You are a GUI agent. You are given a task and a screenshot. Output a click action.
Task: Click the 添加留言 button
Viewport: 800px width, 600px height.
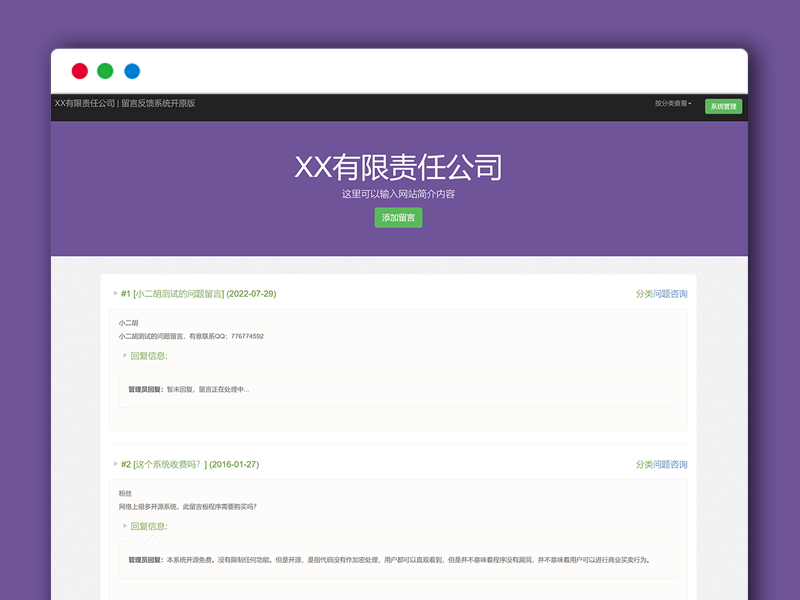pos(400,217)
